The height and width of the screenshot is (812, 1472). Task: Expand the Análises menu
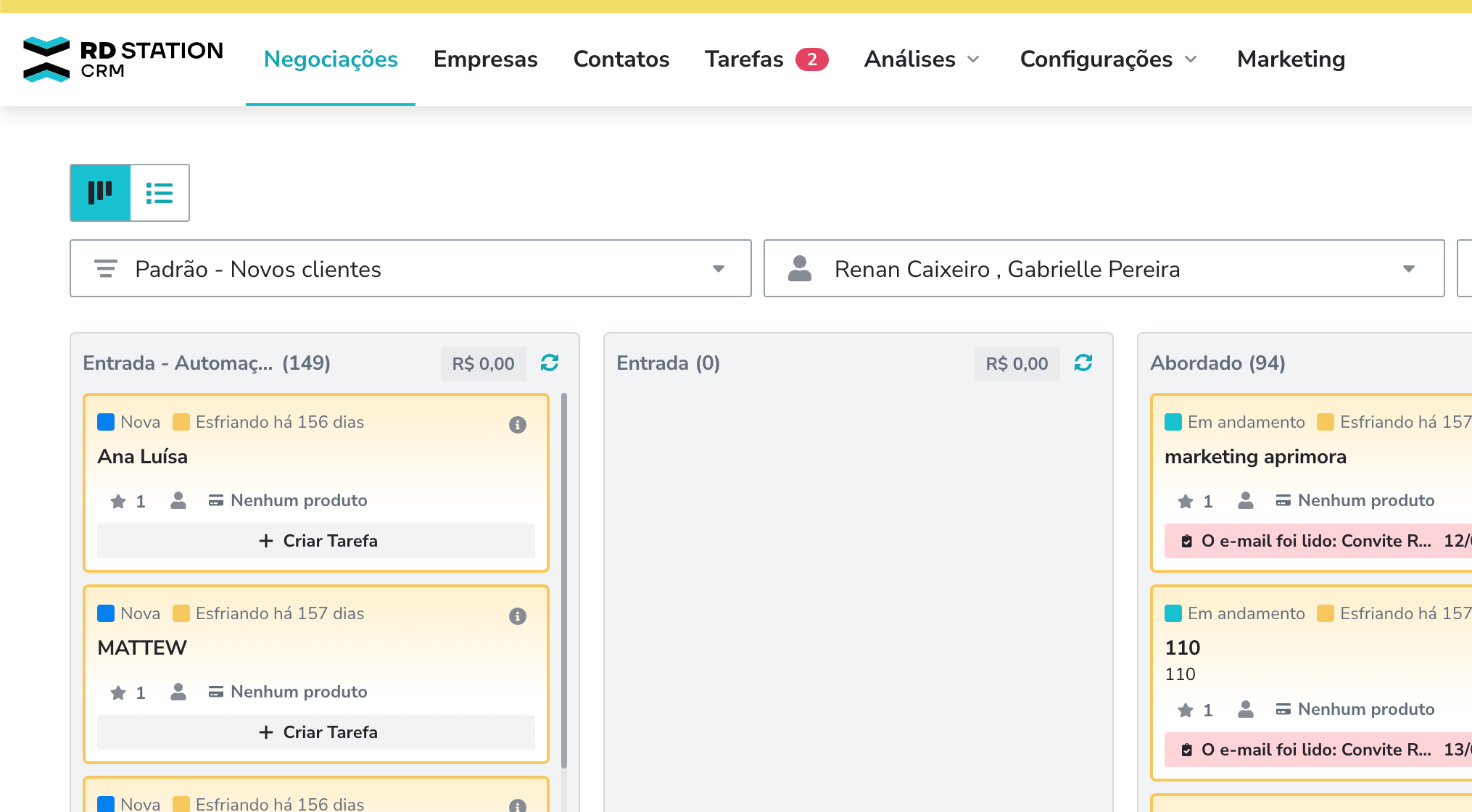922,59
